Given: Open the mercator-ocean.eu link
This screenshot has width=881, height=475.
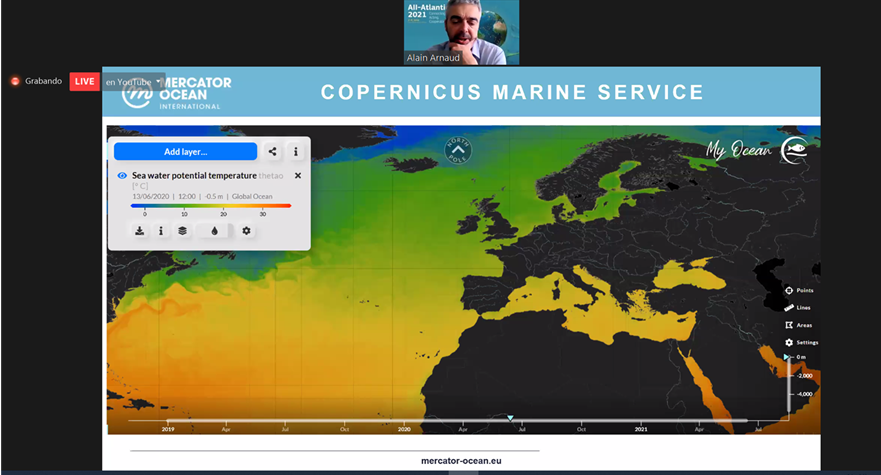Looking at the screenshot, I should [461, 460].
